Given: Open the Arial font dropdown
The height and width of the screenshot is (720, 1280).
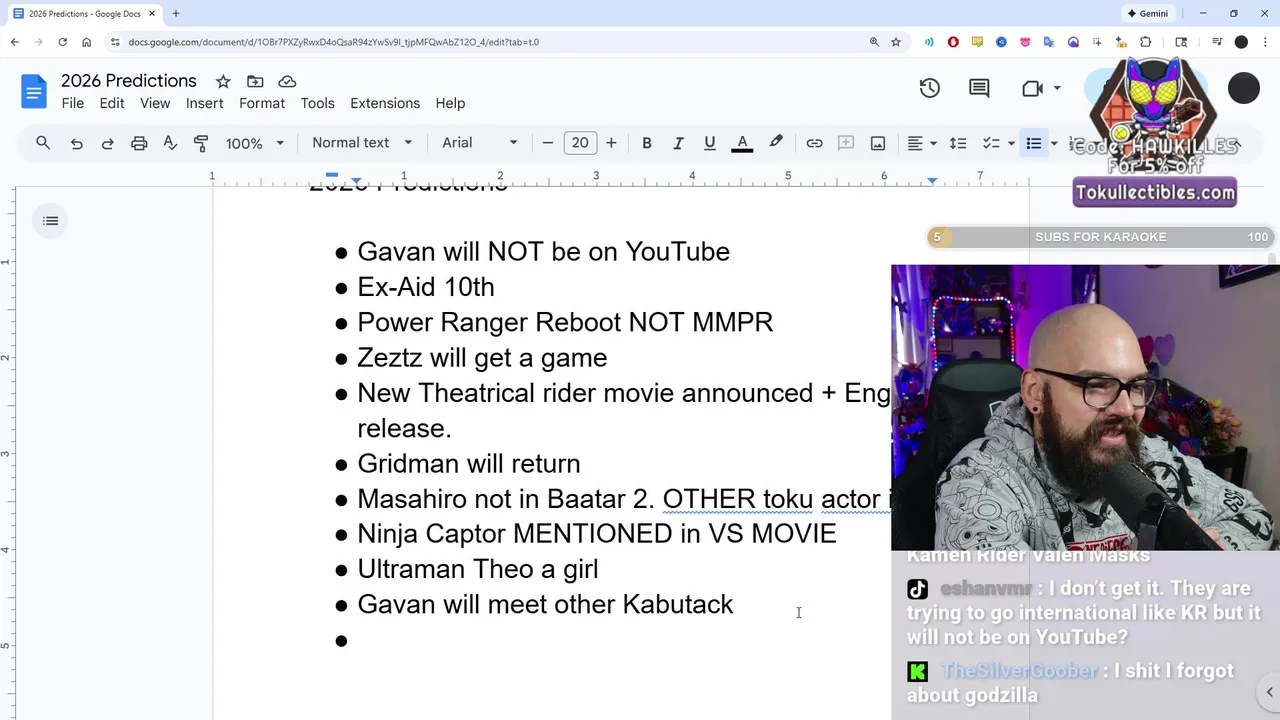Looking at the screenshot, I should 480,143.
